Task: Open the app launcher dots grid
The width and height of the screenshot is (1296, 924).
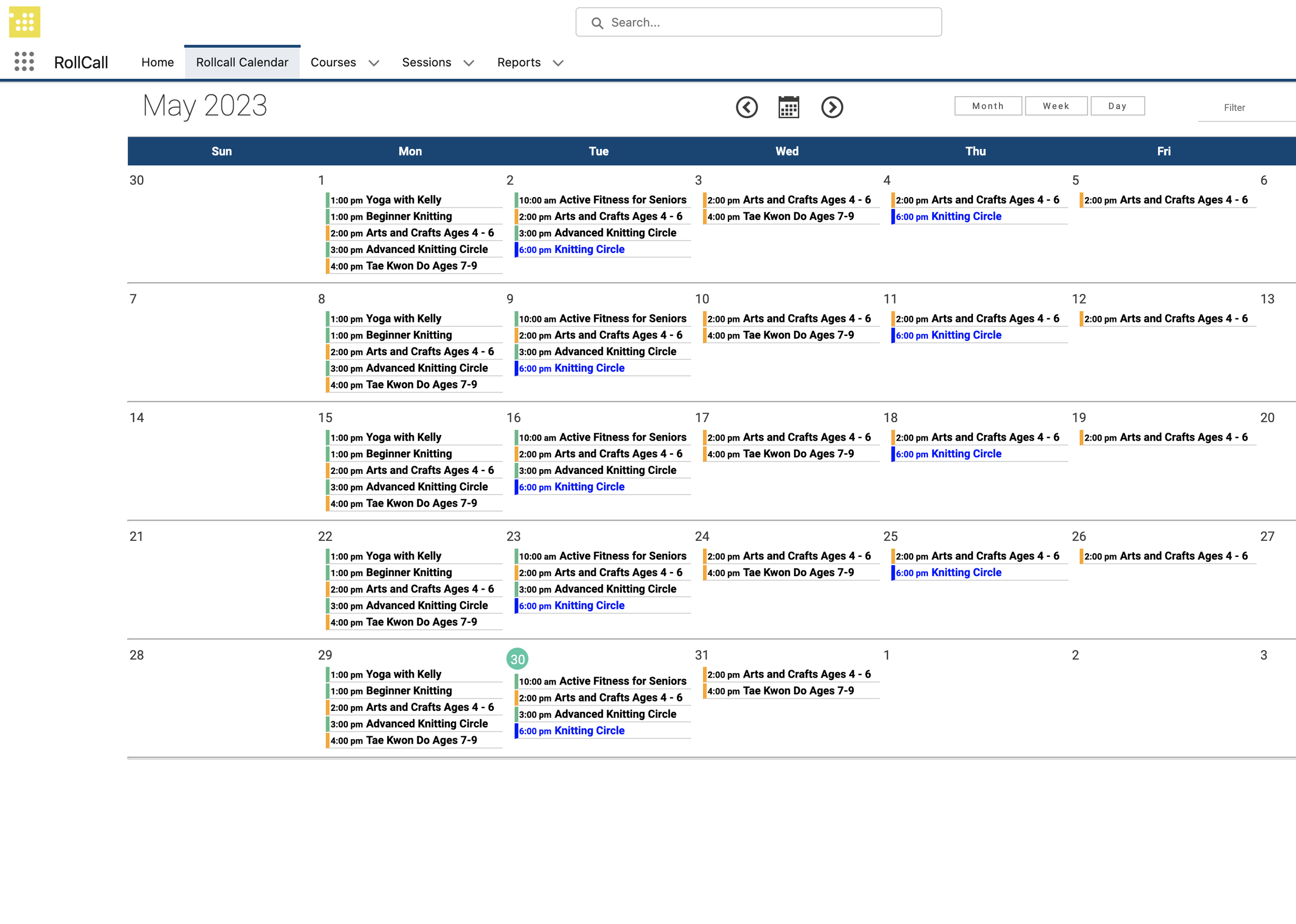Action: click(24, 62)
